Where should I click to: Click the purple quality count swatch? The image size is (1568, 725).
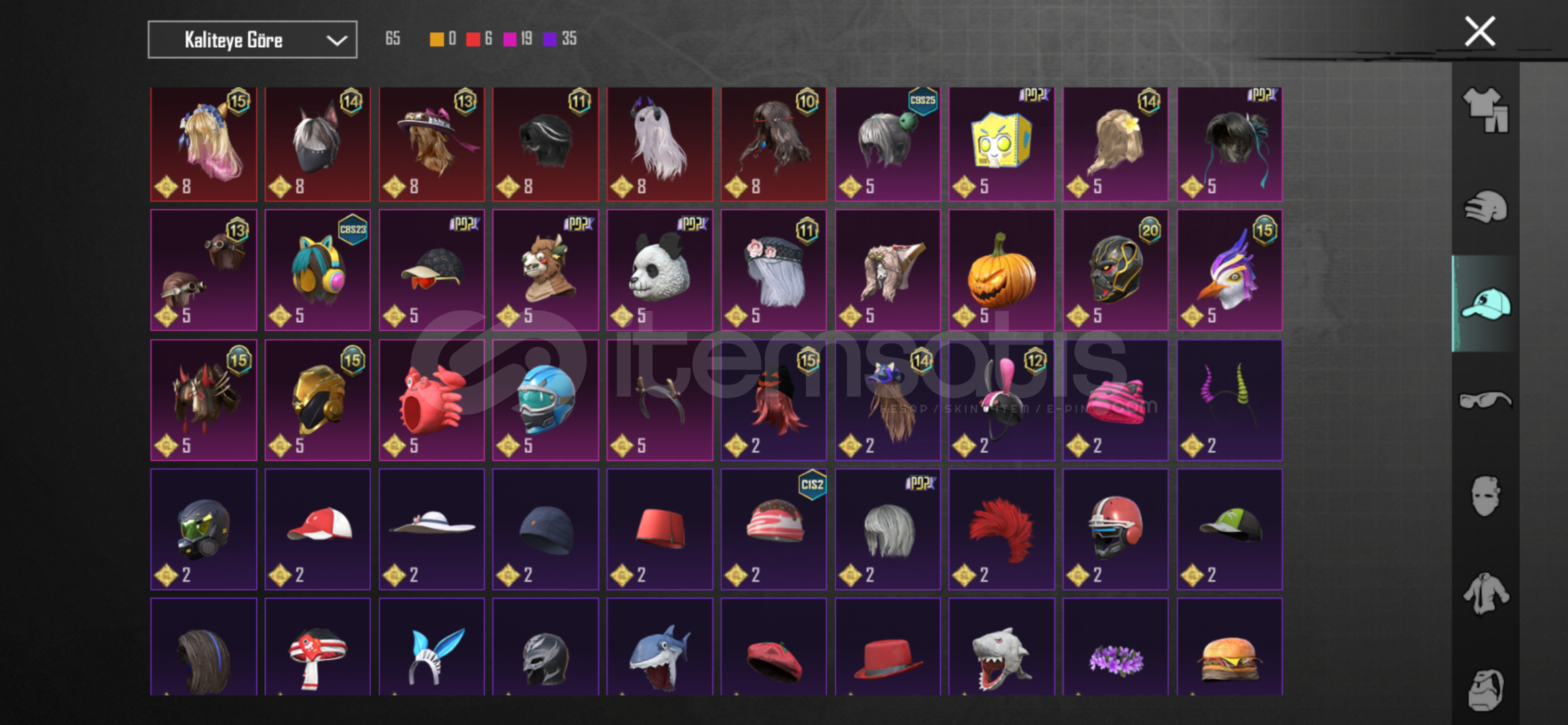pos(550,39)
